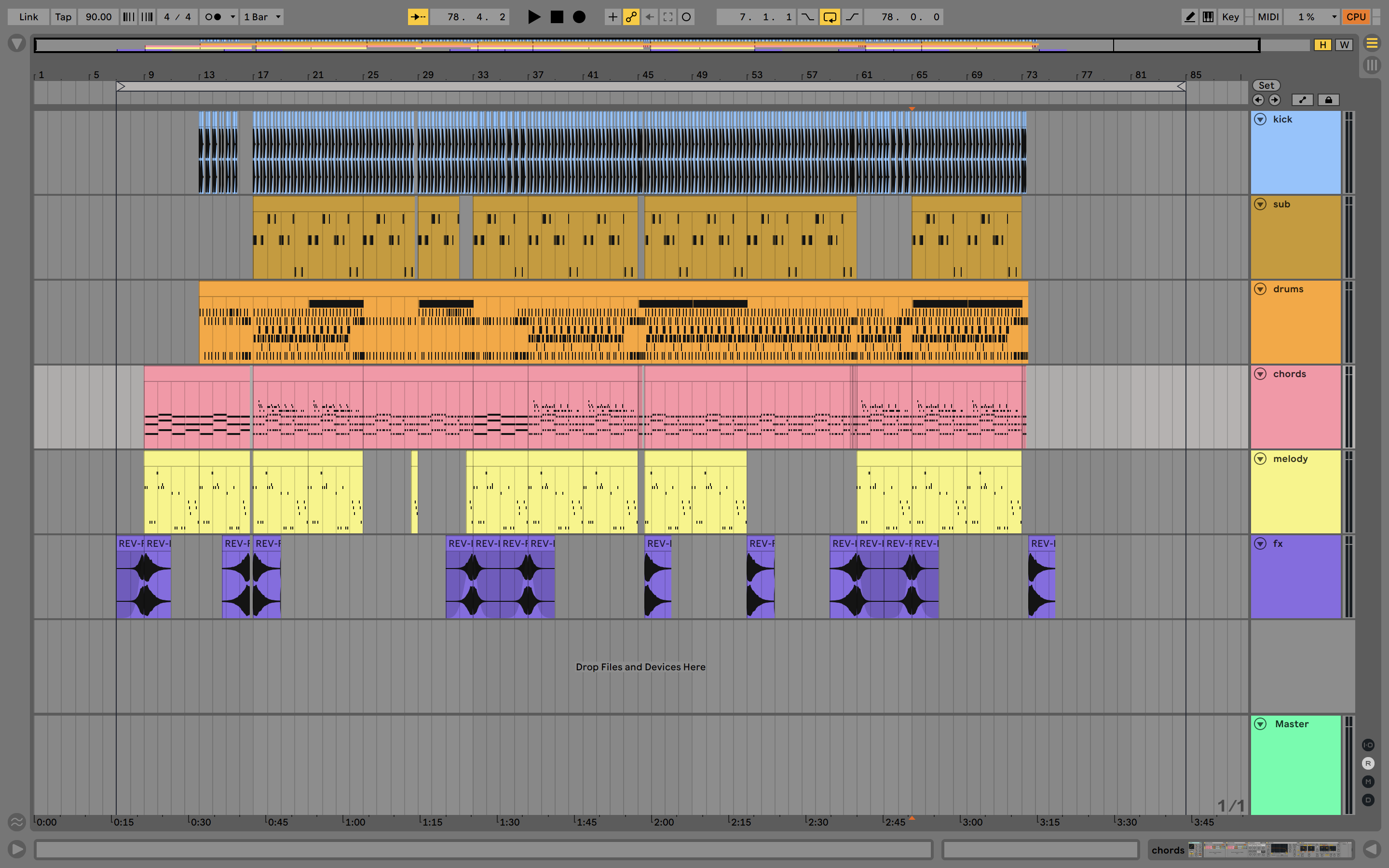1389x868 pixels.
Task: Click the lock envelopes icon
Action: point(1328,100)
